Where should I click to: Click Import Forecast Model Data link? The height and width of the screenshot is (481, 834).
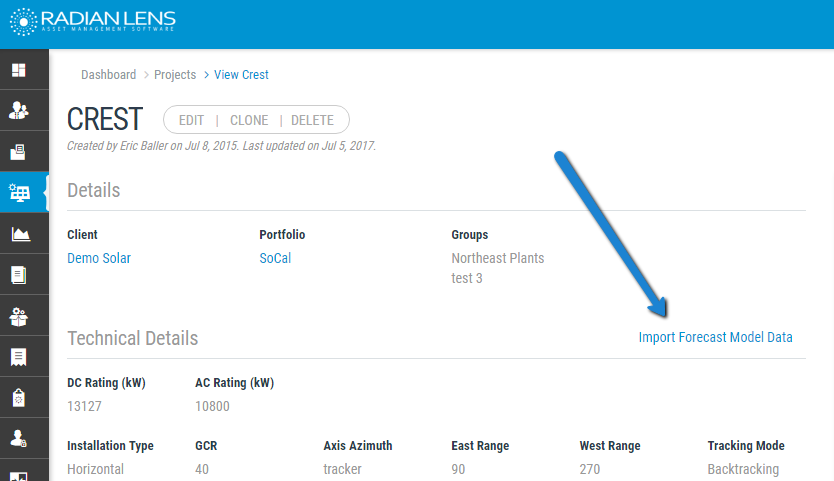point(715,337)
